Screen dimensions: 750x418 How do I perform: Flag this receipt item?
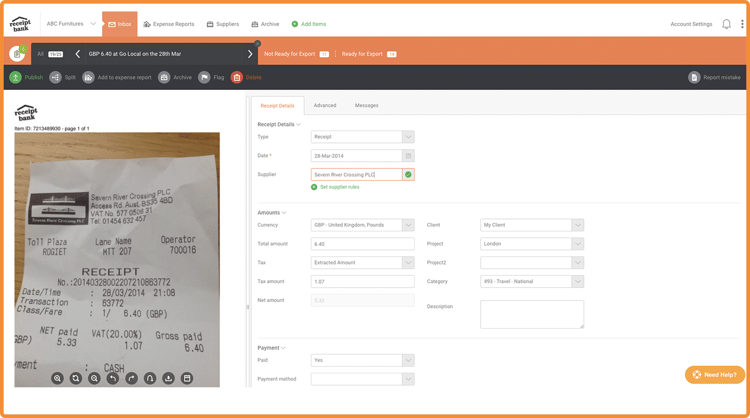pyautogui.click(x=204, y=77)
